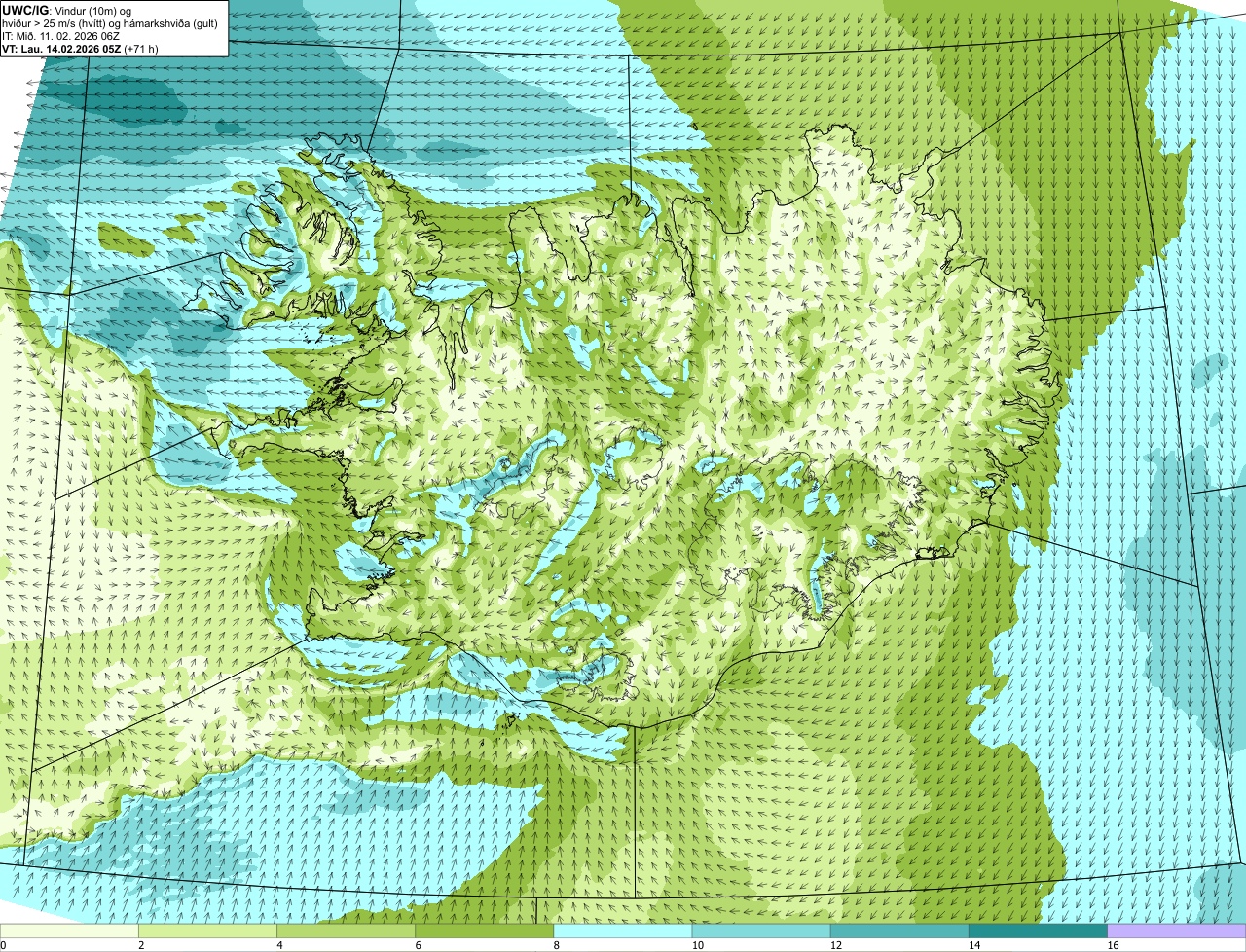
Task: Pick the teal 12–14 m/s legend swatch
Action: click(899, 931)
